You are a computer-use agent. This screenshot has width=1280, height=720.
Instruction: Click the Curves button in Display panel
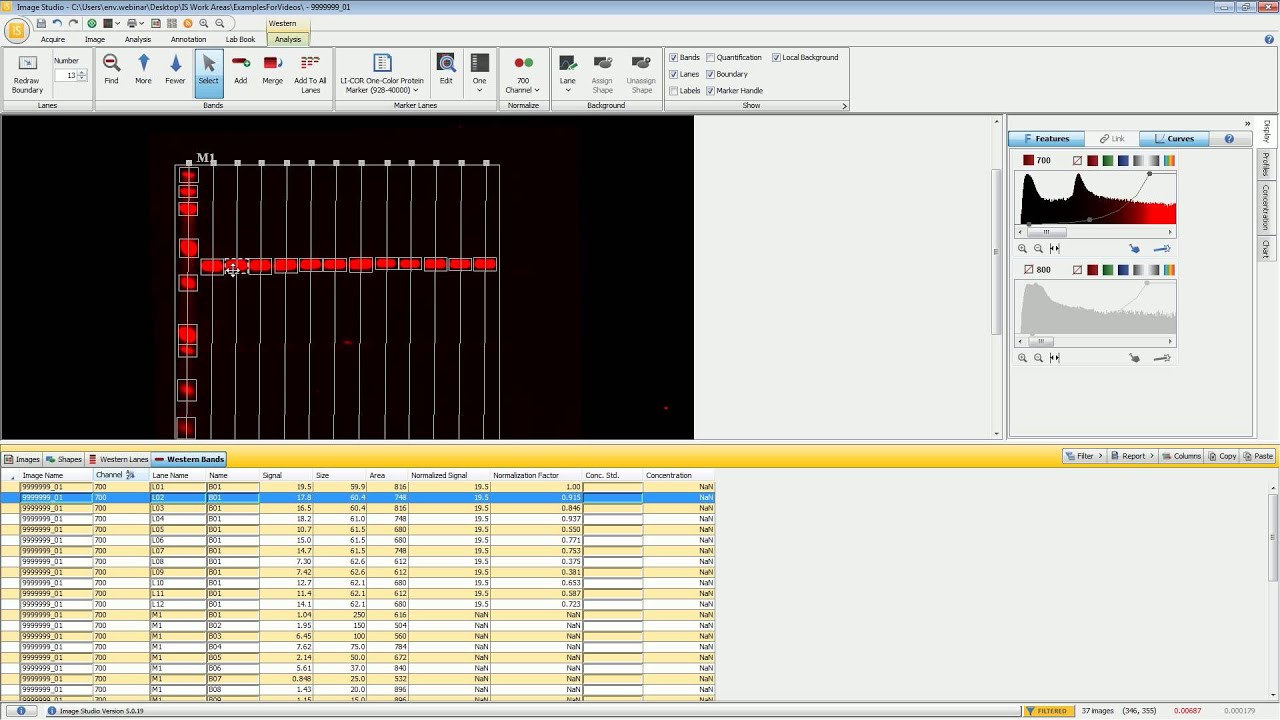point(1174,139)
